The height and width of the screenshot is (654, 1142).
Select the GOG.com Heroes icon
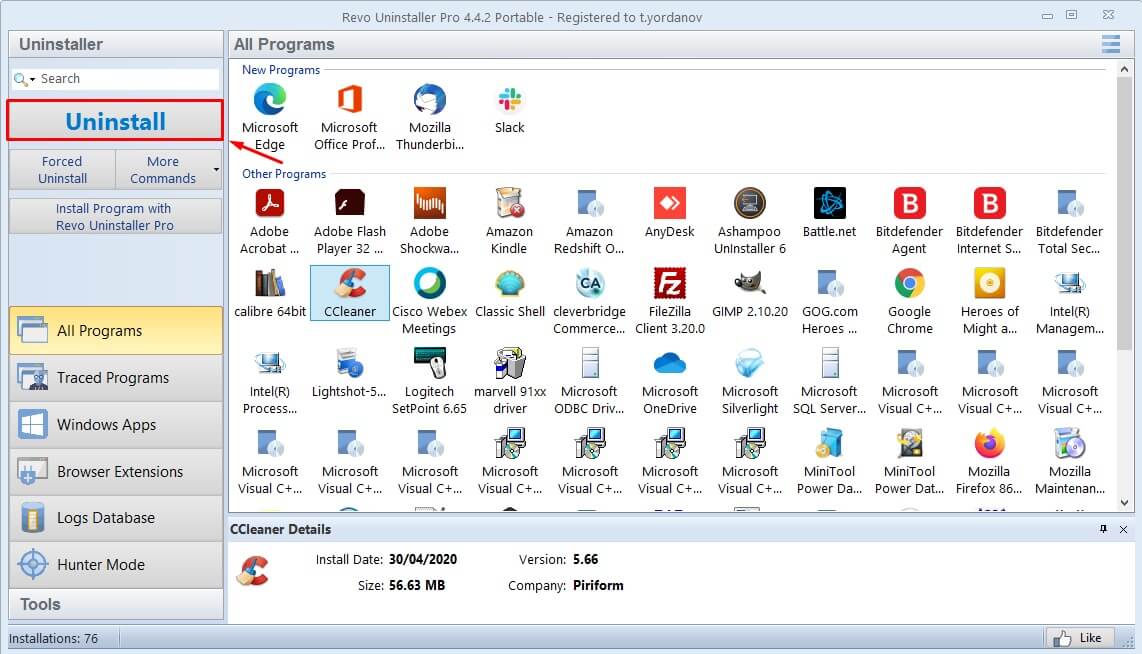click(x=830, y=283)
